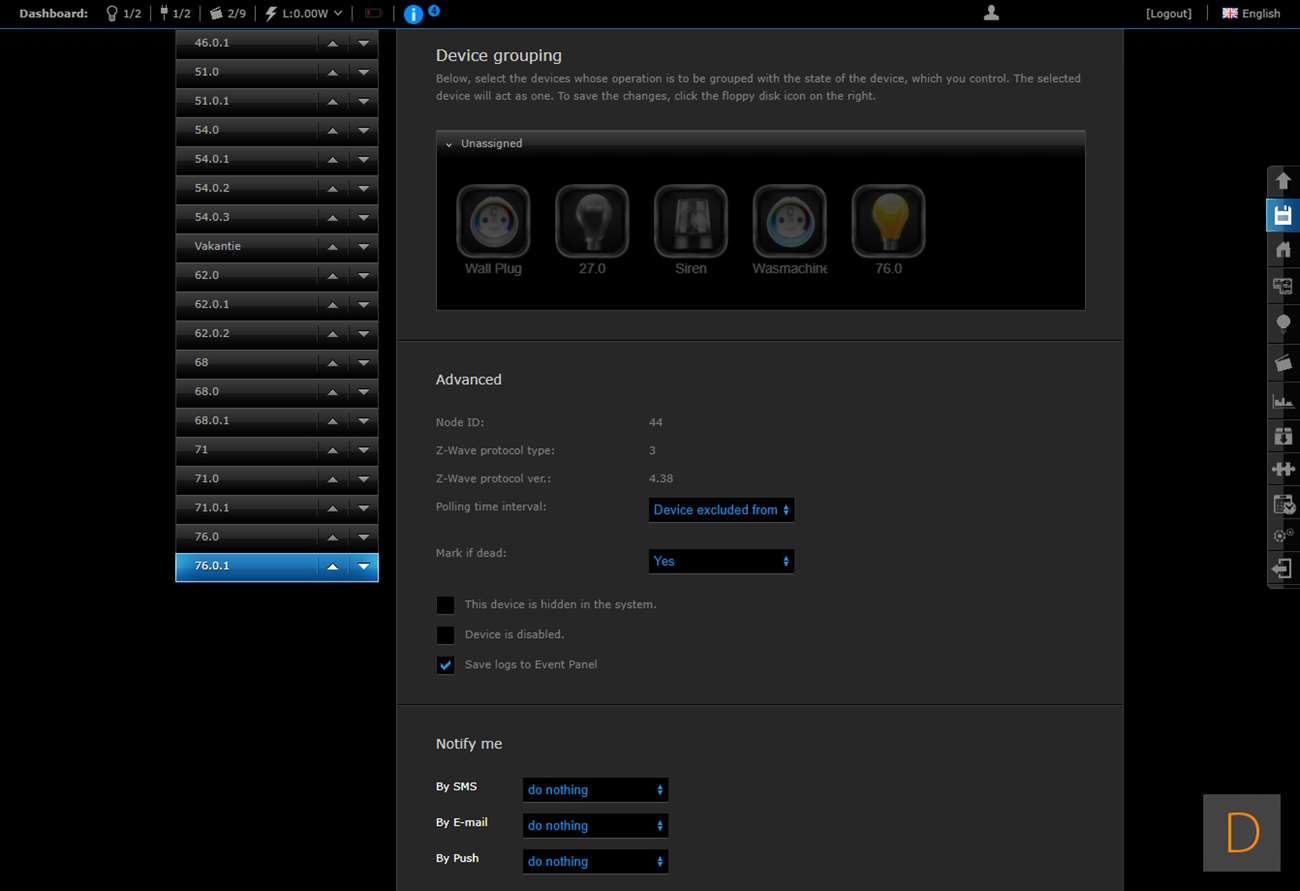Open the plugins puzzle icon in sidebar
1300x891 pixels.
pyautogui.click(x=1282, y=468)
